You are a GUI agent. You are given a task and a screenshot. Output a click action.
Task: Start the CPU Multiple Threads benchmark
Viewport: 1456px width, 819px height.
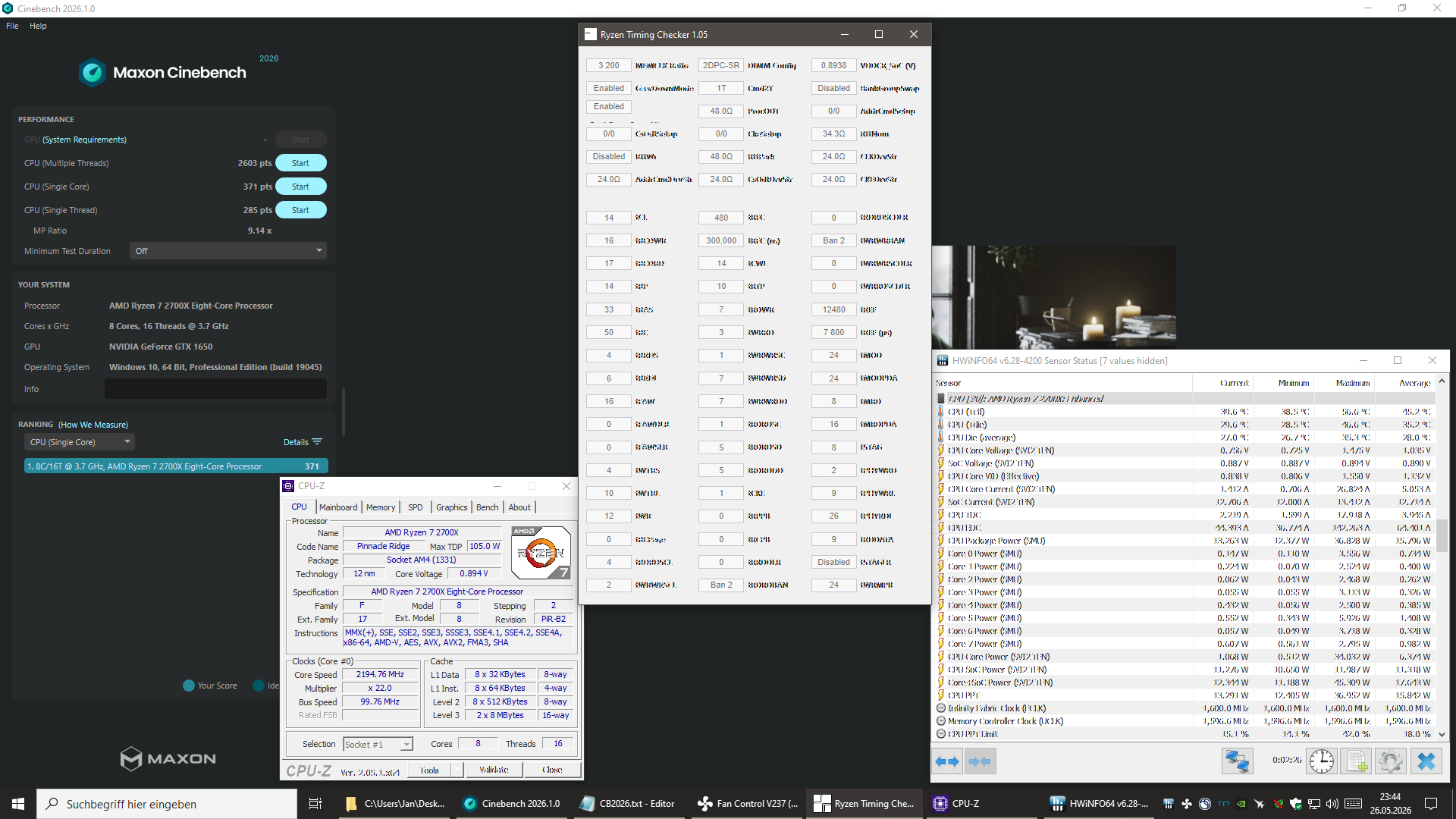(x=300, y=163)
